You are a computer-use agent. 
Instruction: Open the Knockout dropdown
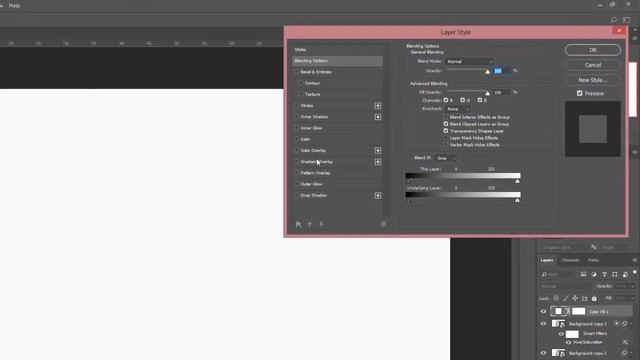point(458,109)
